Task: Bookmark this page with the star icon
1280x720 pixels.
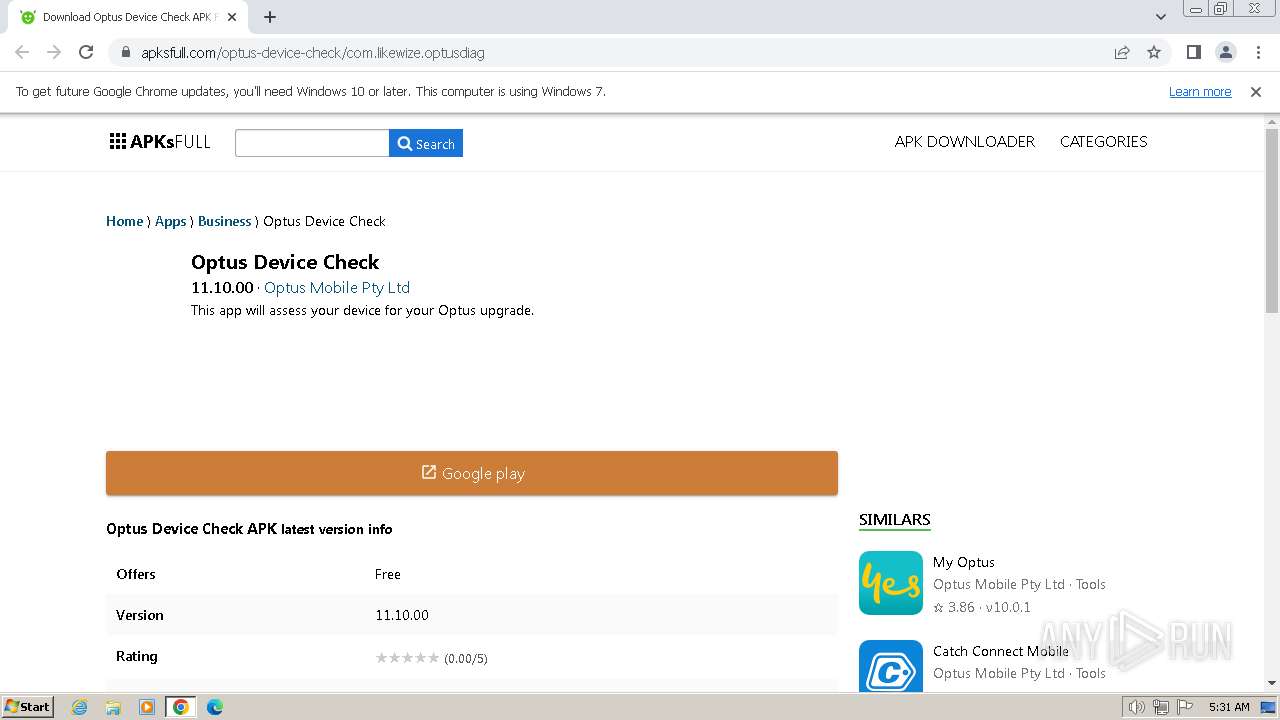Action: point(1154,52)
